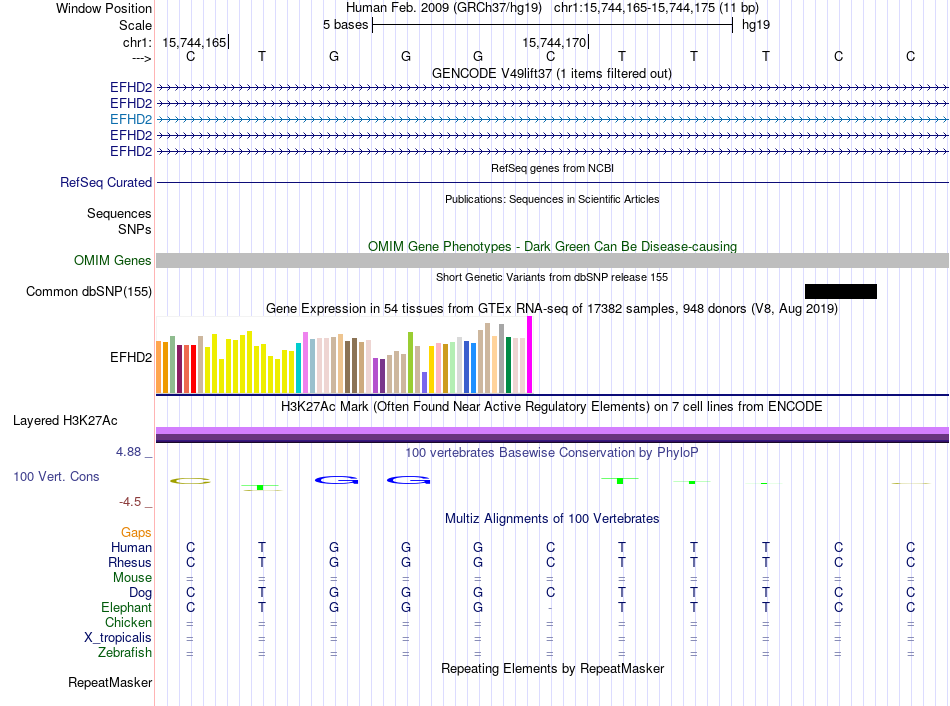
Task: Click the Zebrafish species label
Action: 125,653
